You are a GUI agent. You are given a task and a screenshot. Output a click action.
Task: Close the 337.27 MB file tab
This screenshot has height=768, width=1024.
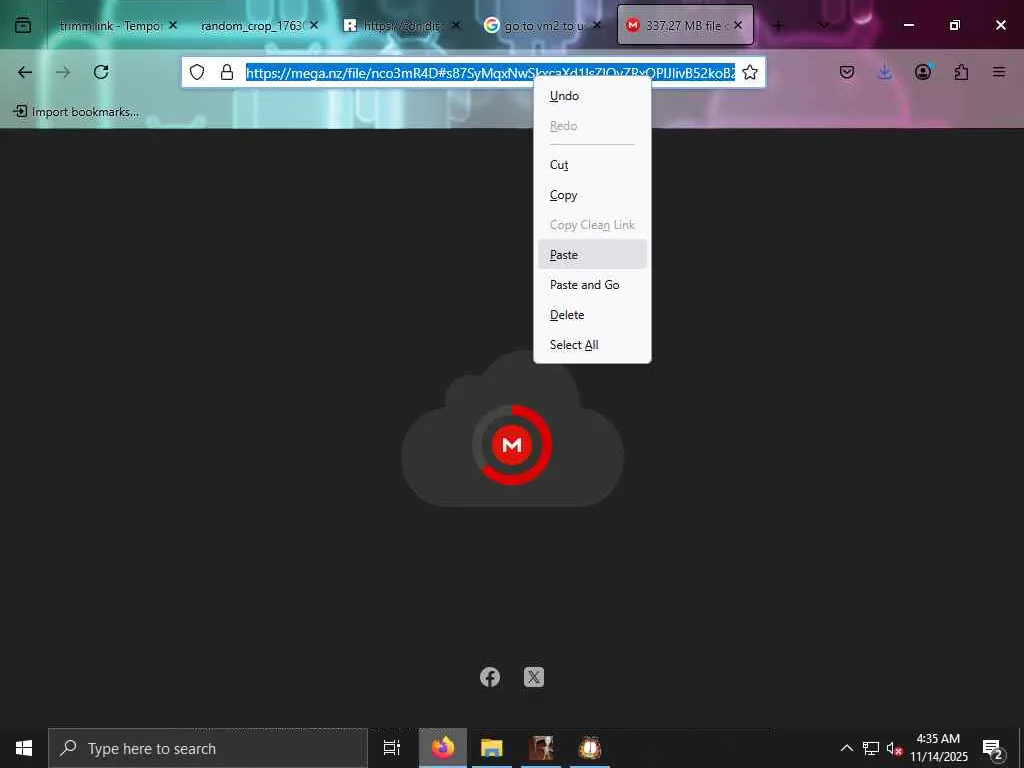coord(738,25)
